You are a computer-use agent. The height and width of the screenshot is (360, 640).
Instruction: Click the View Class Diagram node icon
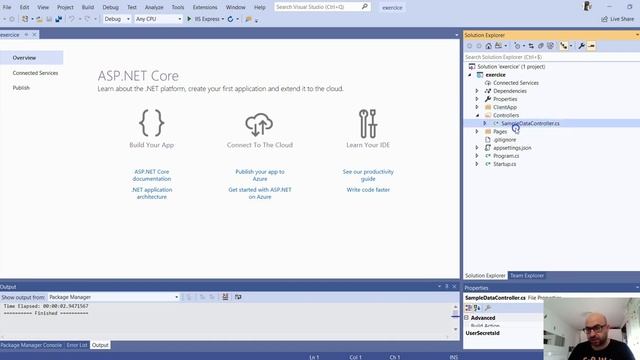click(x=564, y=46)
